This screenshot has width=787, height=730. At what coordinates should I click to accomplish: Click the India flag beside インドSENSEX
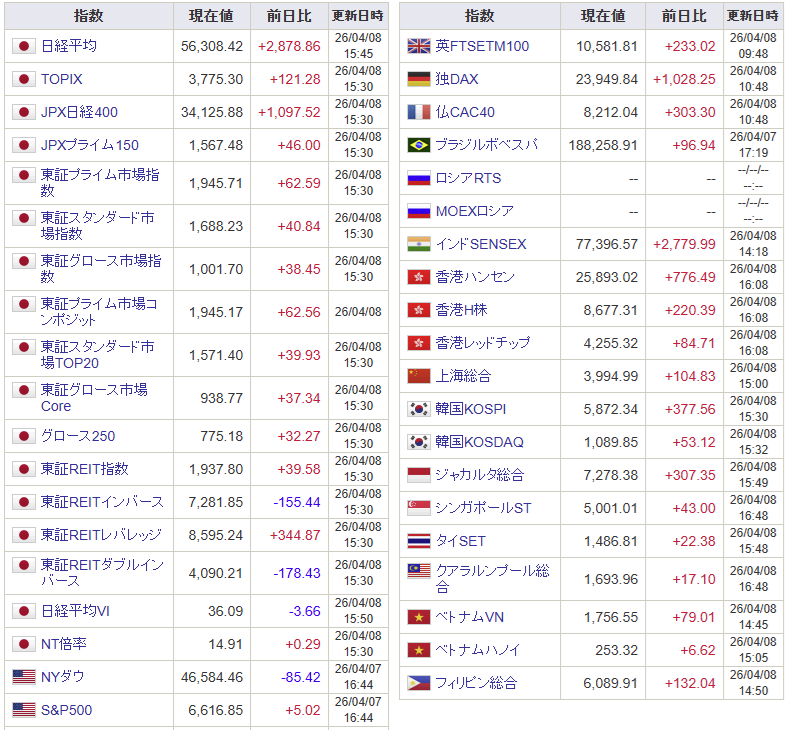(x=419, y=244)
